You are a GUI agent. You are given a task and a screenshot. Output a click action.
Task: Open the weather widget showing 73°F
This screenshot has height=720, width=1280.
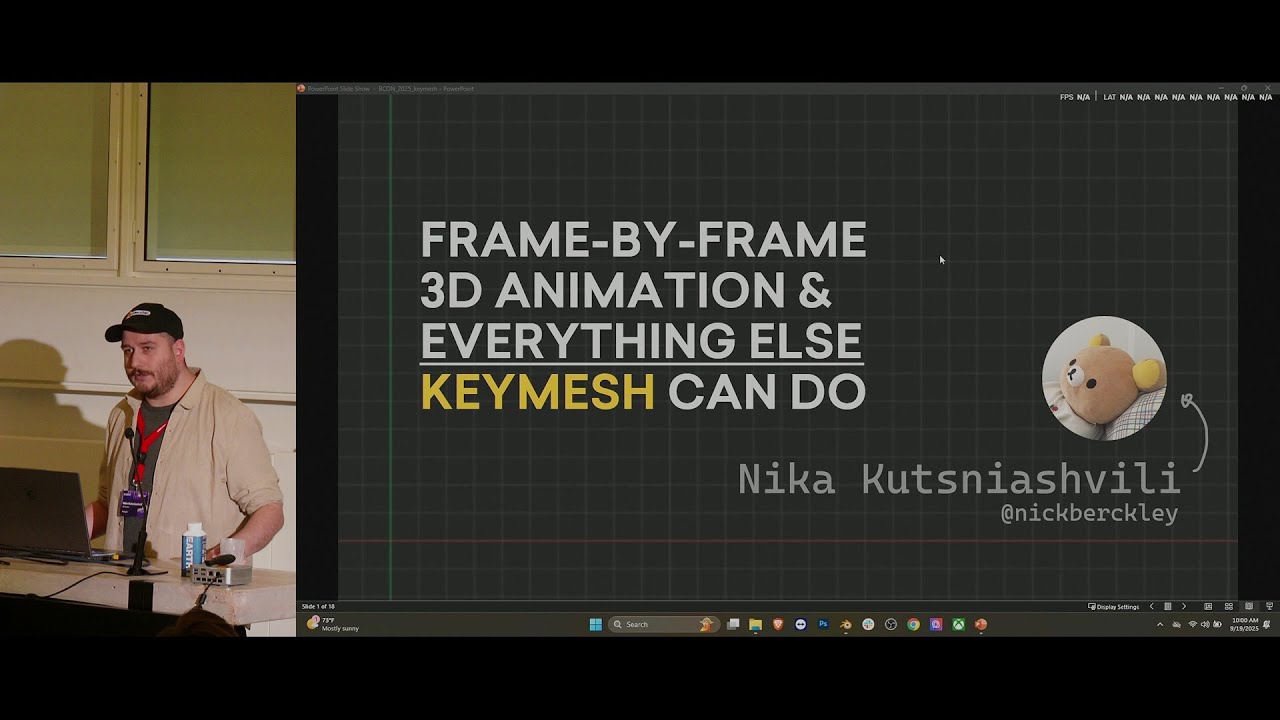click(334, 624)
